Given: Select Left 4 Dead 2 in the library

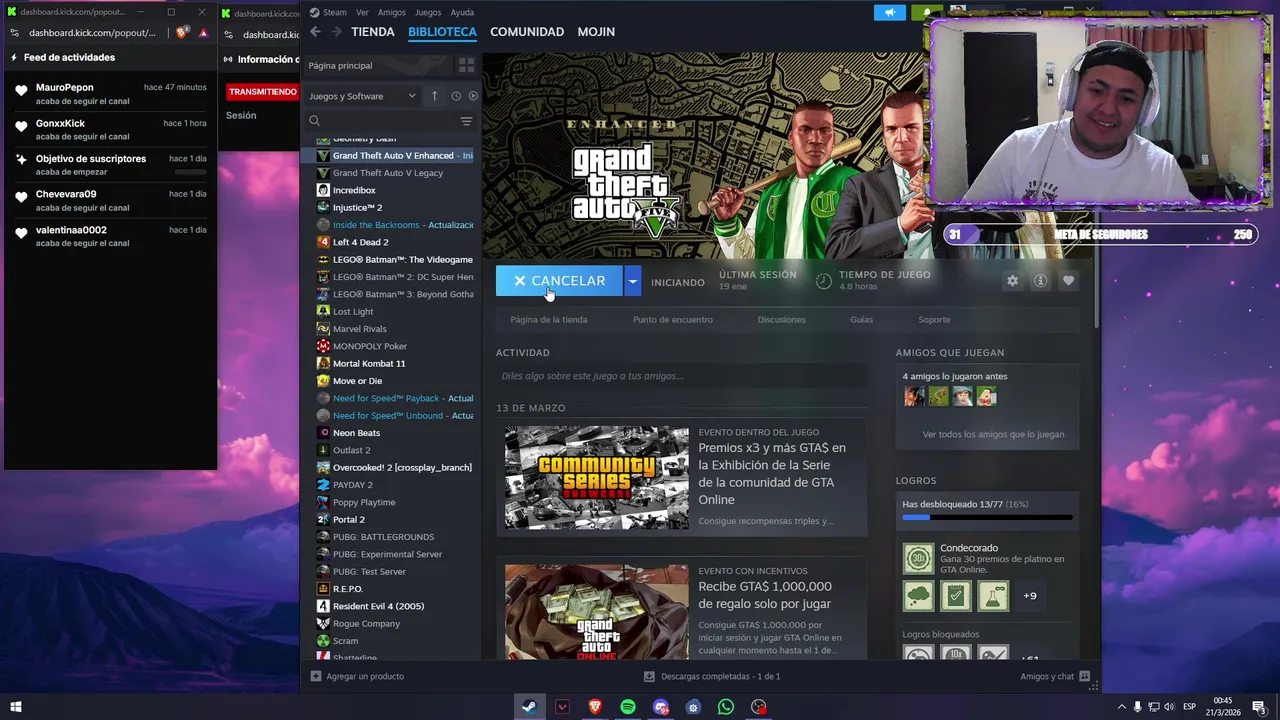Looking at the screenshot, I should point(360,242).
